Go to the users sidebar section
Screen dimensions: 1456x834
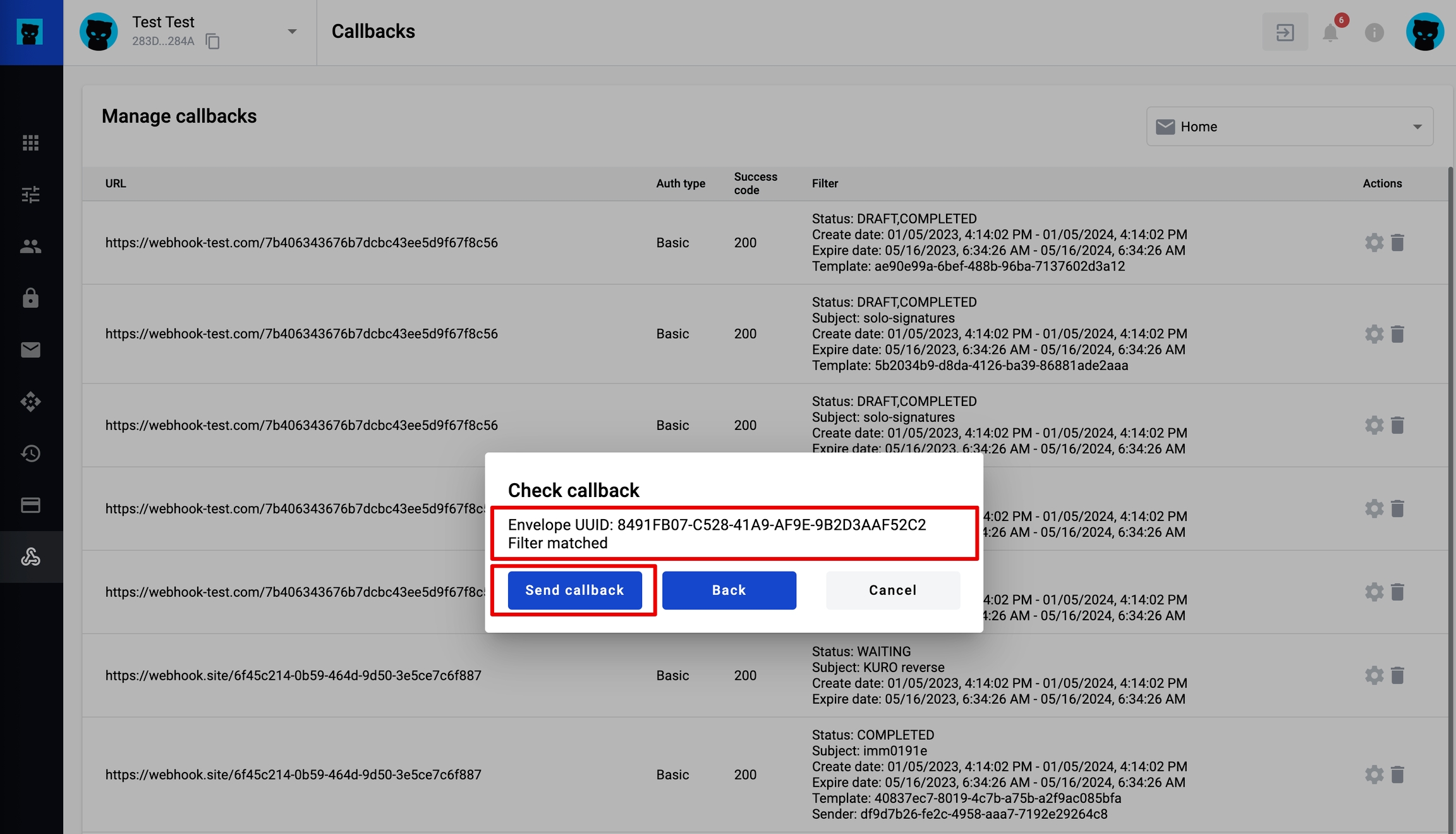30,247
